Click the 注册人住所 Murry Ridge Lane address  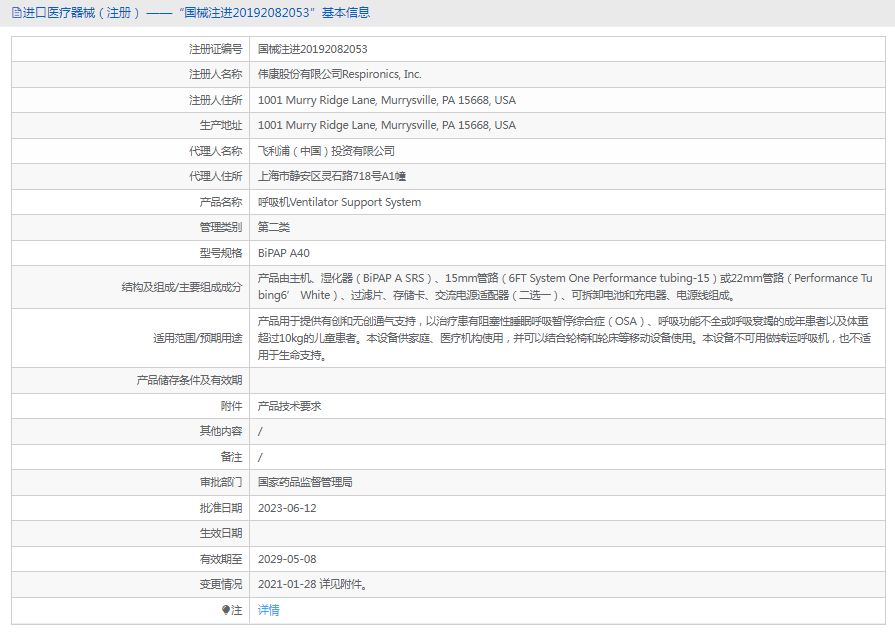(386, 100)
